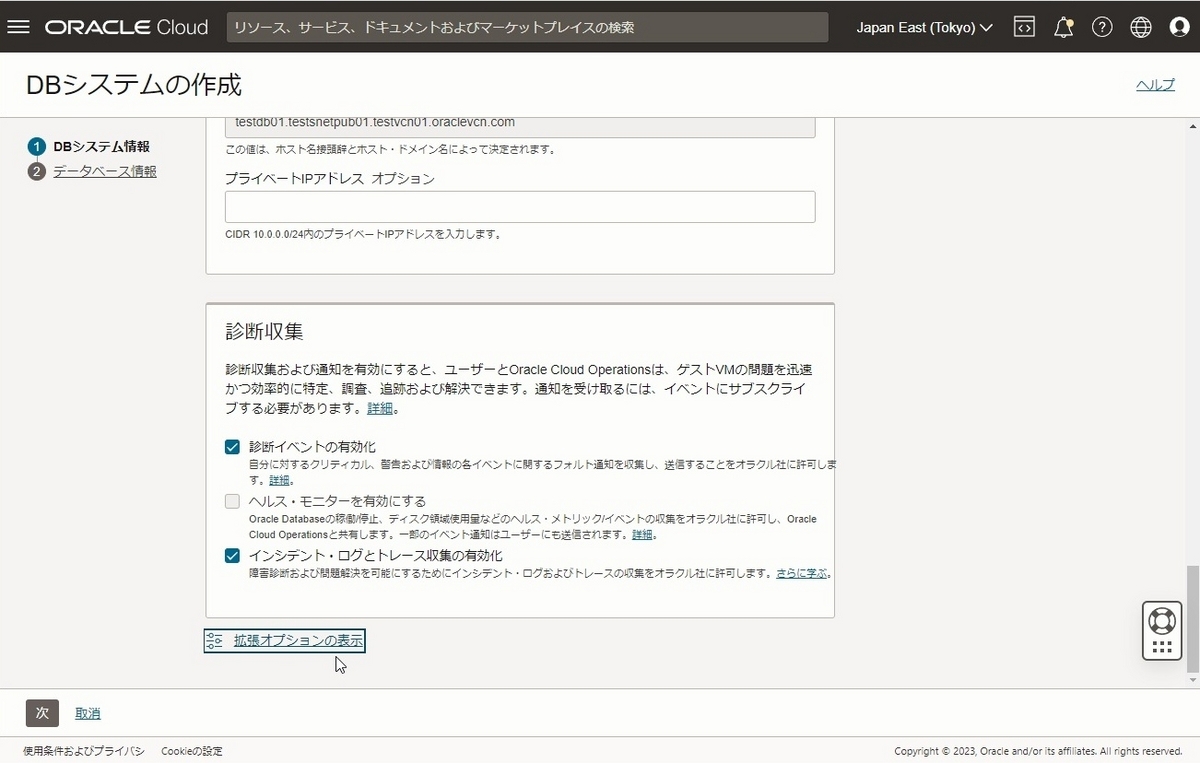Disable インシデント・ログとトレース収集の有効化
Screen dimensions: 1200x763
[x=231, y=555]
